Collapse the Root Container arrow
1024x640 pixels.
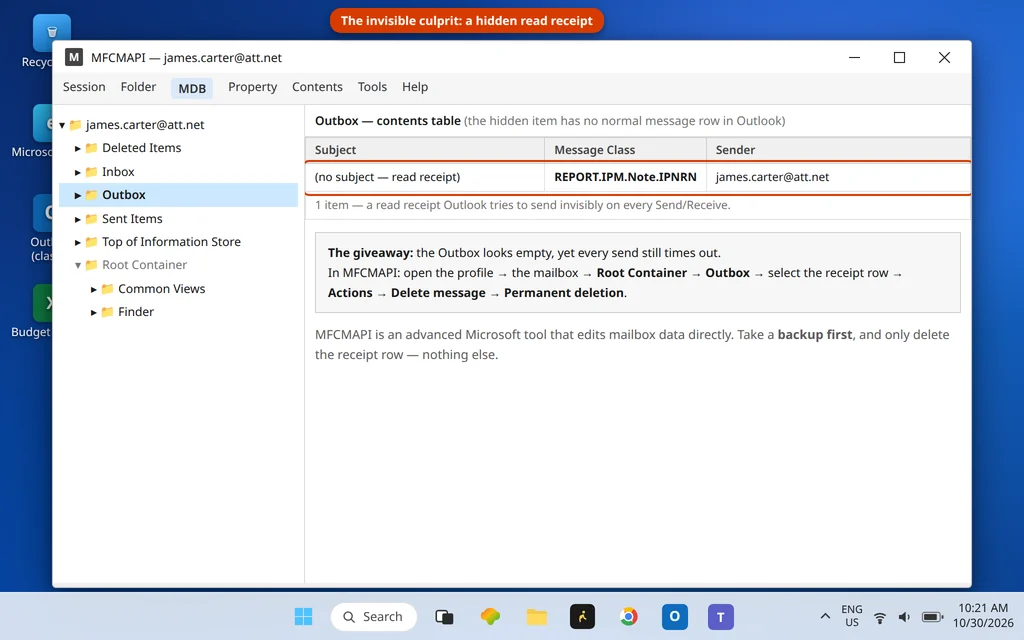tap(78, 265)
